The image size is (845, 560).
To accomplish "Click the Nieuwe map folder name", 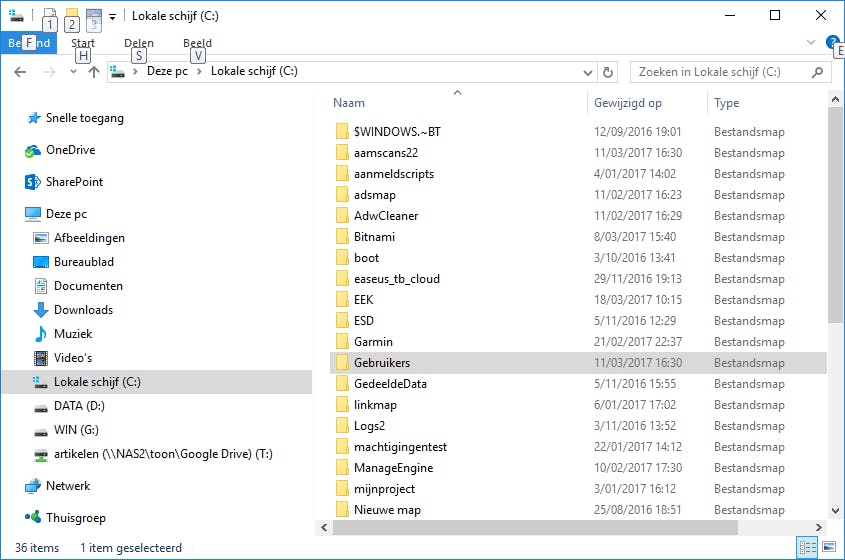I will pyautogui.click(x=387, y=510).
